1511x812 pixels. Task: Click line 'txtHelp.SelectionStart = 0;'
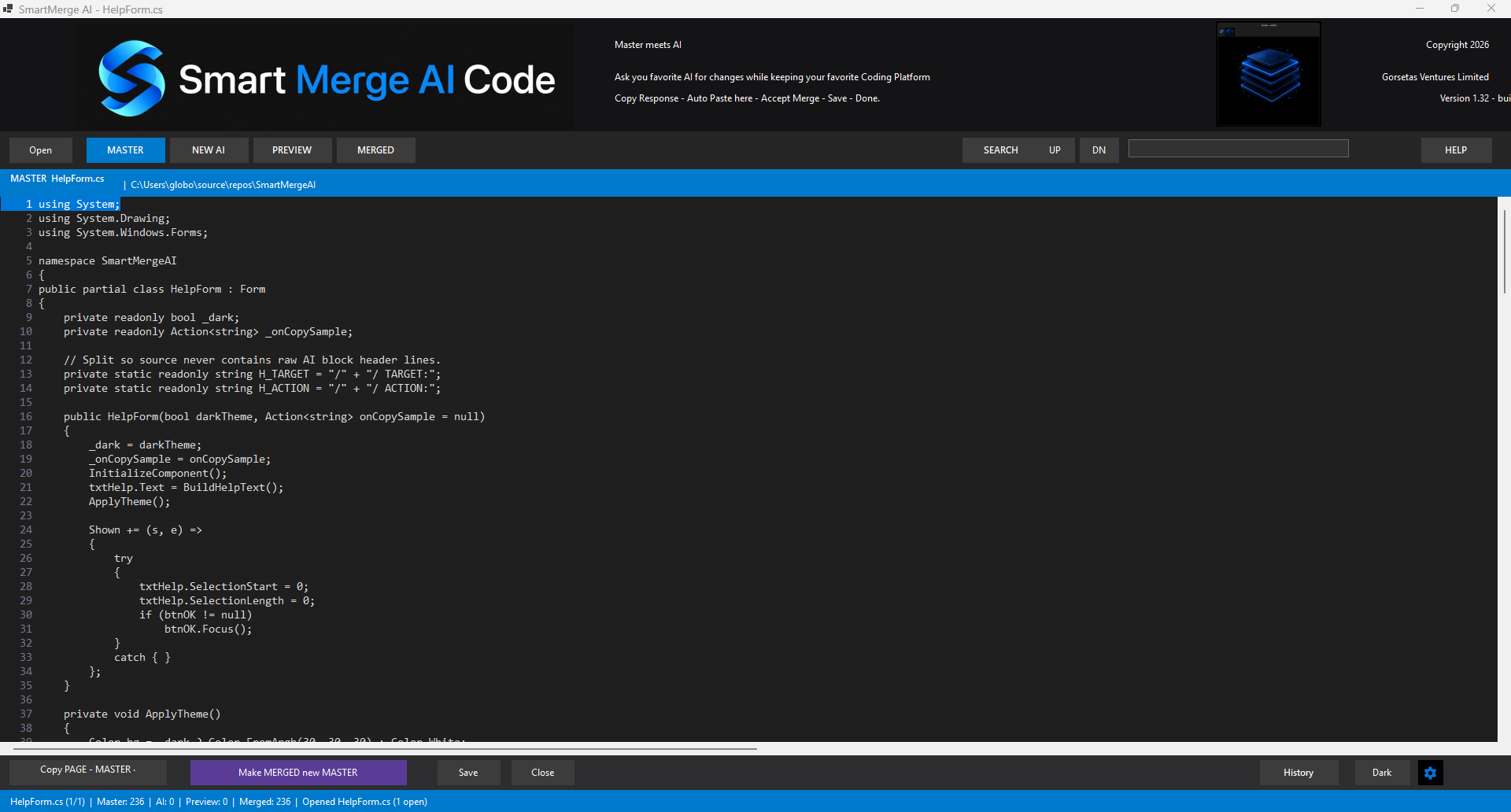(x=224, y=587)
